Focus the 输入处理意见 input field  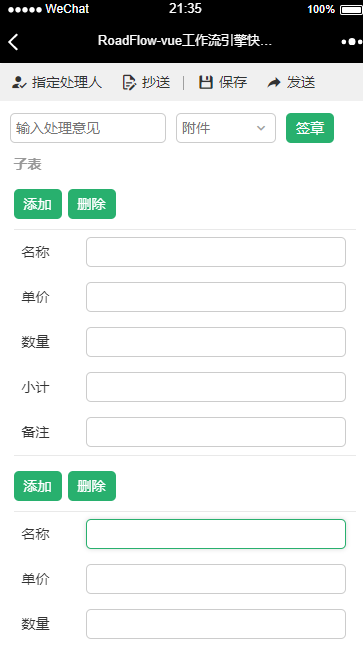[88, 128]
